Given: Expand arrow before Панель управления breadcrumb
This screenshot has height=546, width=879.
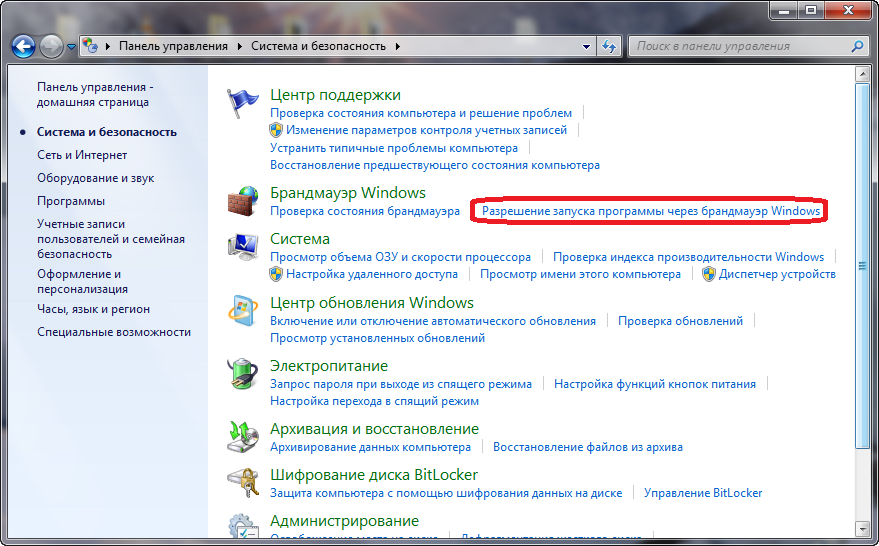Looking at the screenshot, I should [x=108, y=47].
